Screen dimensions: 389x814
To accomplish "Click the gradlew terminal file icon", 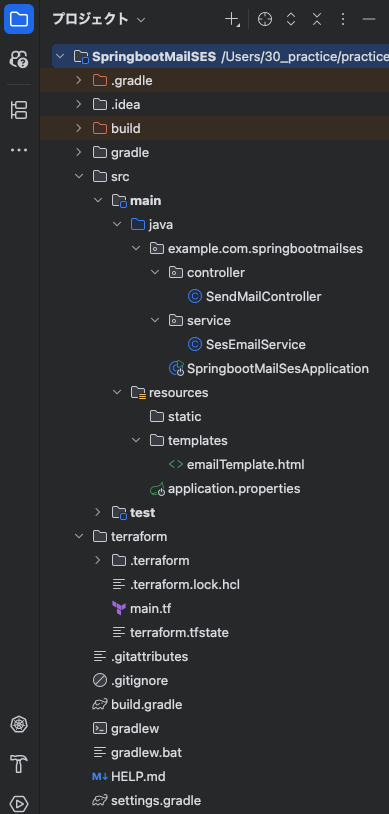I will (x=100, y=728).
